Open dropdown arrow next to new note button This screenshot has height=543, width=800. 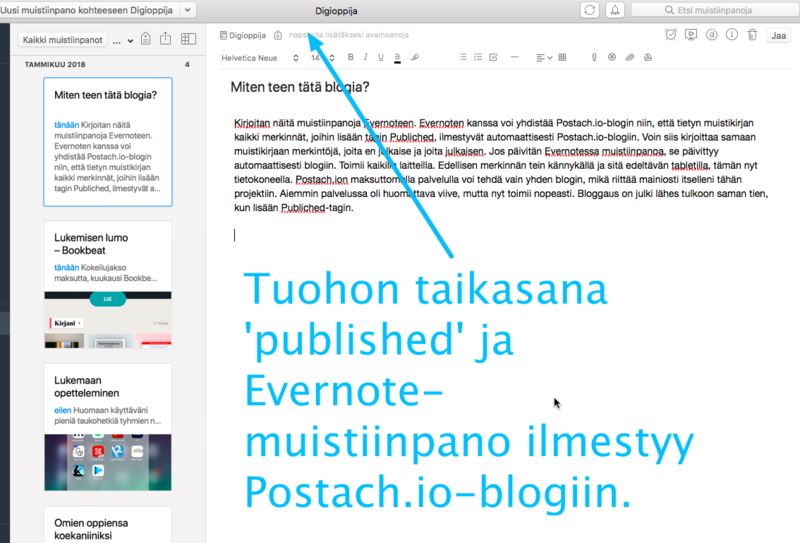point(188,10)
